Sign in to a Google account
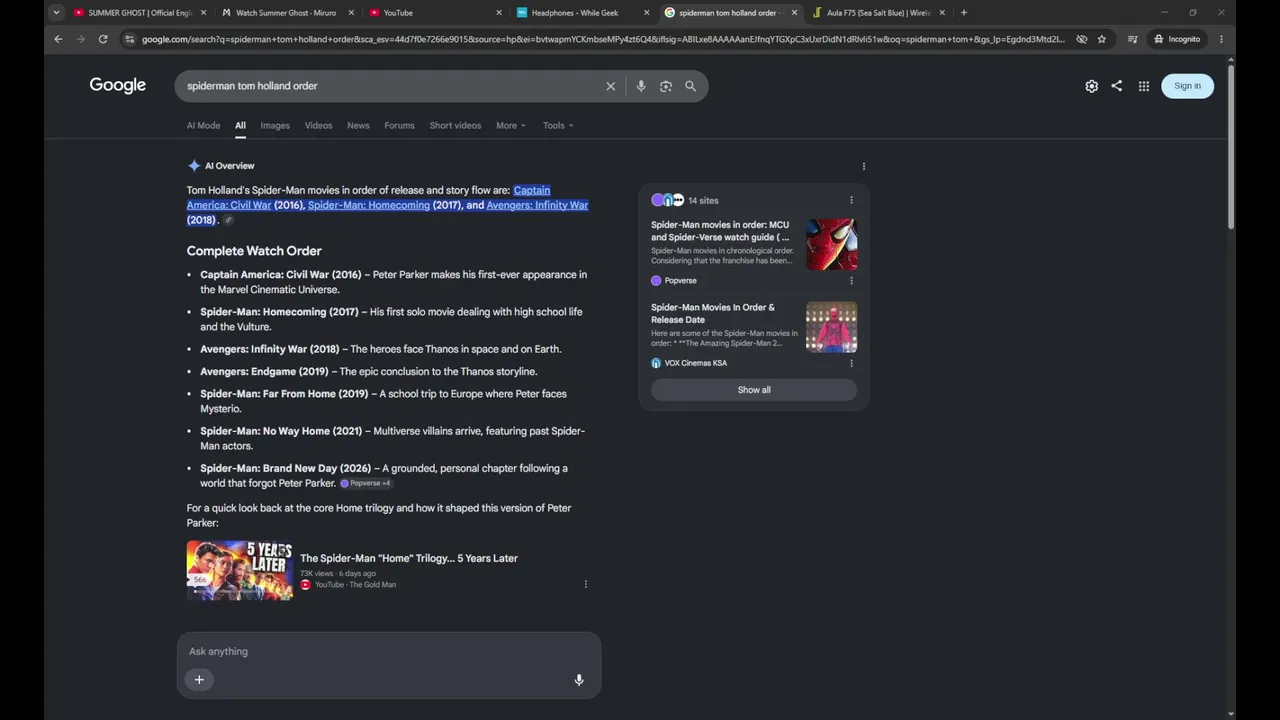Viewport: 1280px width, 720px height. click(x=1187, y=86)
